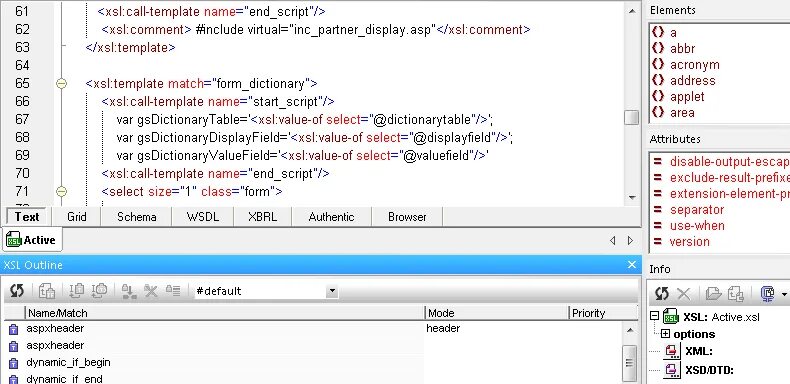Click the template documents icon in XSL Outline toolbar
Viewport: 790px width, 384px height.
(x=47, y=291)
